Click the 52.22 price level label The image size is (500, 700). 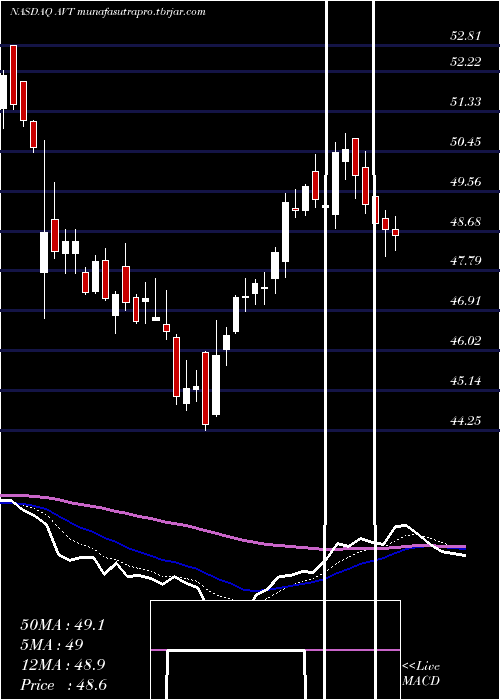point(466,62)
